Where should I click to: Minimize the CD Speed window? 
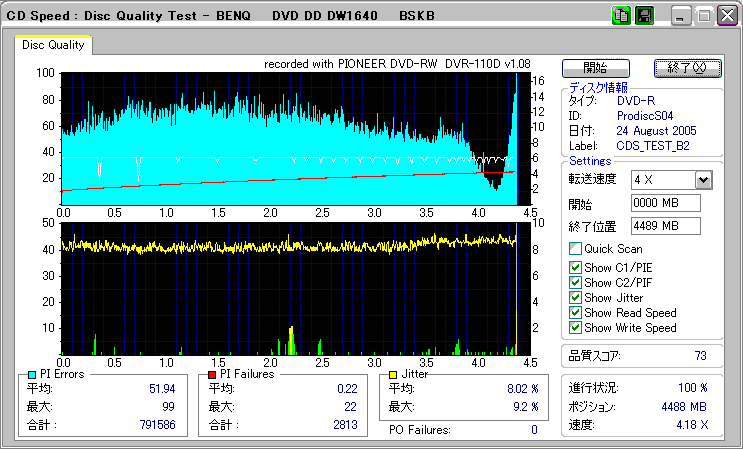pyautogui.click(x=681, y=16)
